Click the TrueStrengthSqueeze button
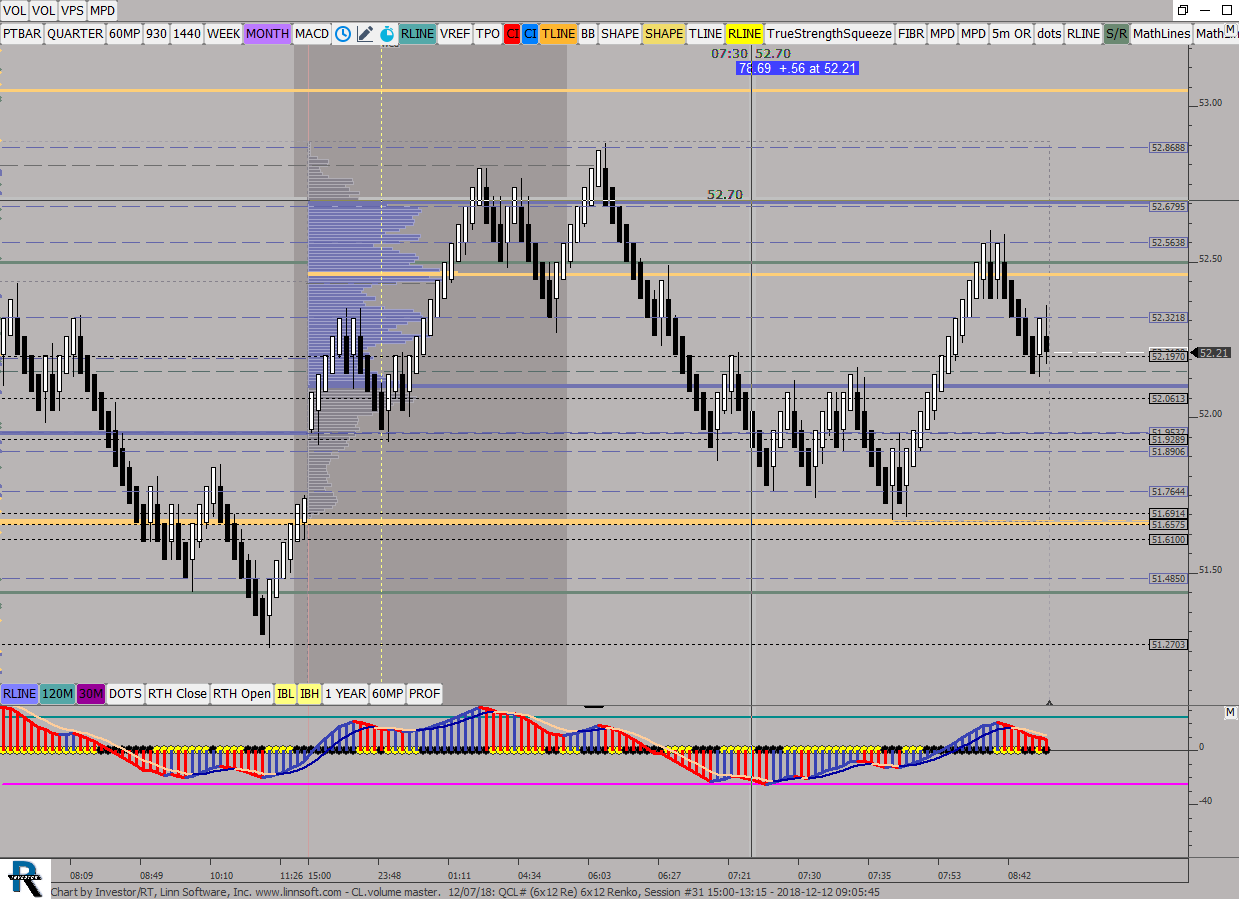1239x899 pixels. pyautogui.click(x=829, y=34)
